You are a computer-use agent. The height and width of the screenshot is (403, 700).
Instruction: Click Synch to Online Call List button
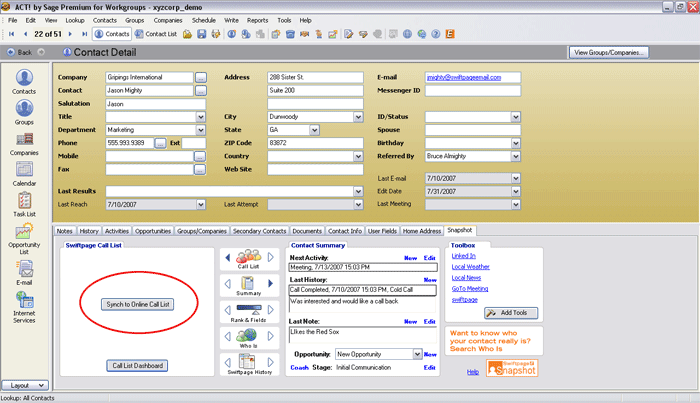tap(138, 304)
